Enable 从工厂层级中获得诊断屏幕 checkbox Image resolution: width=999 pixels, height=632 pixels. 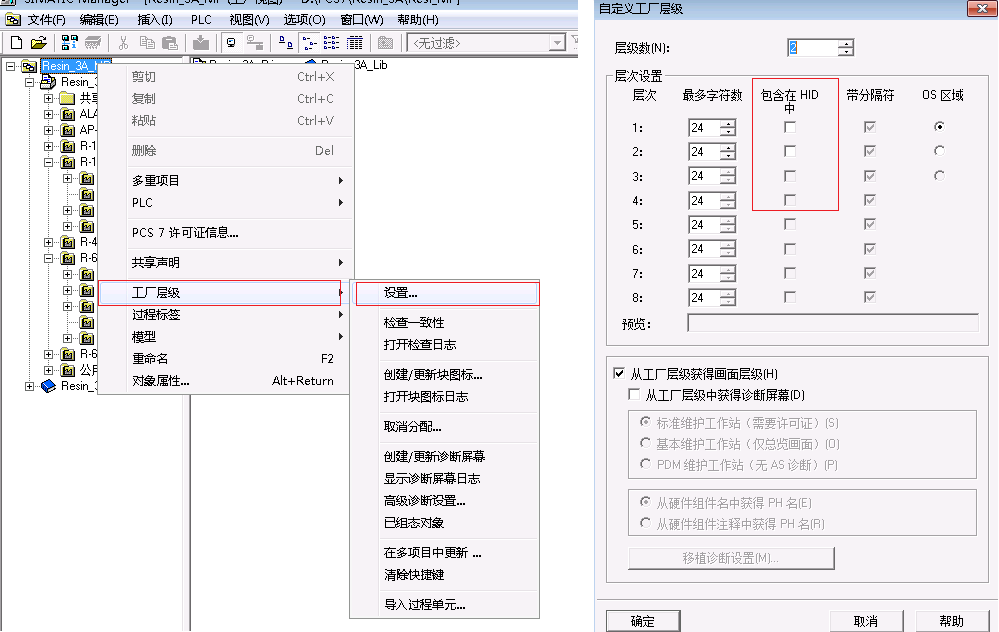[x=635, y=395]
